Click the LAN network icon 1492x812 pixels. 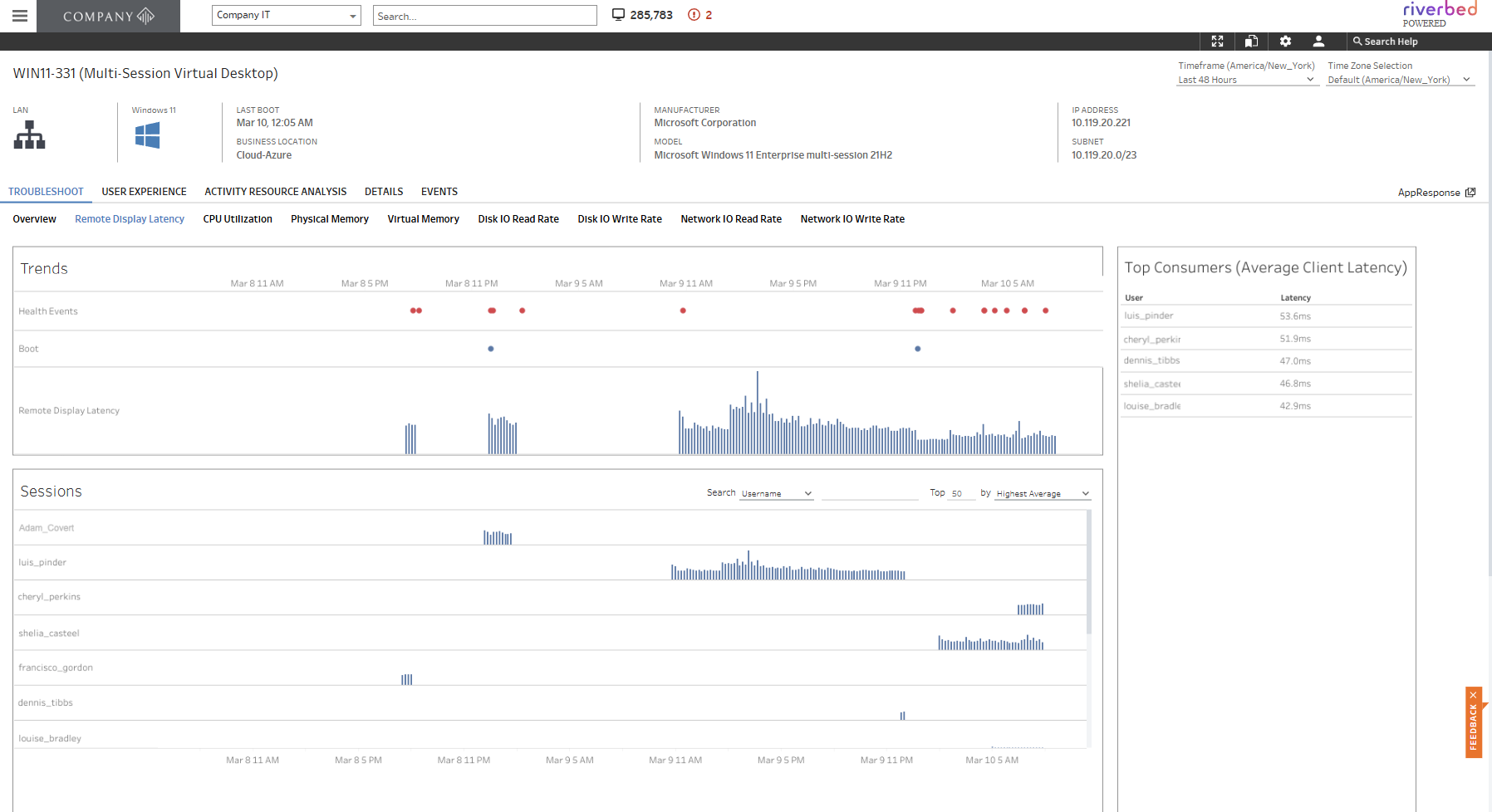click(30, 135)
